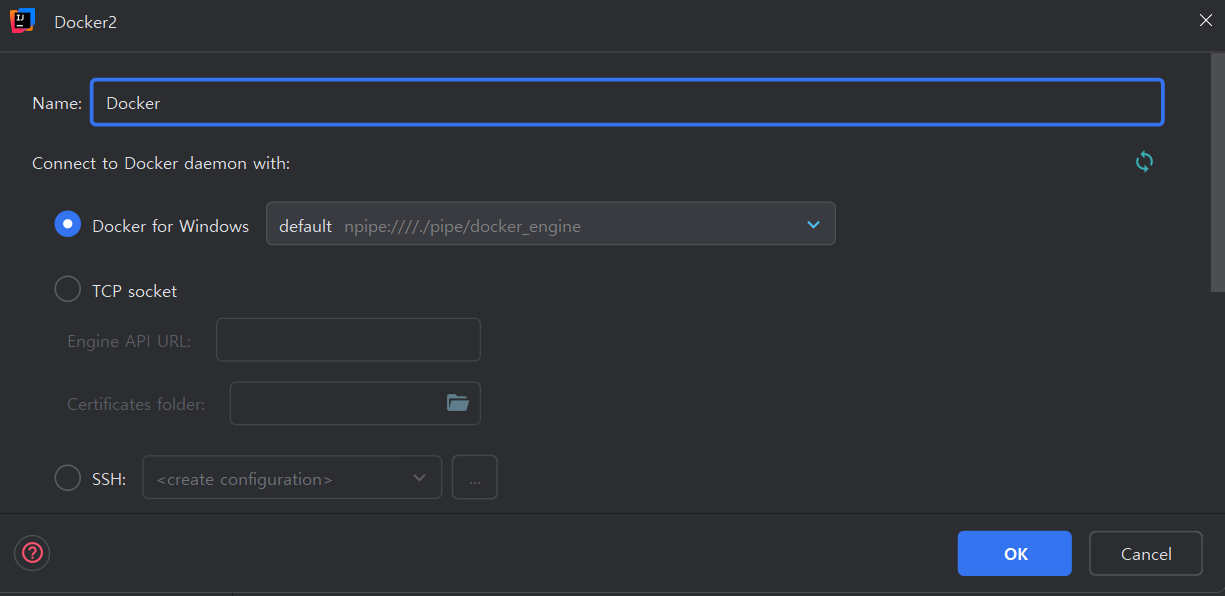Screen dimensions: 1225x596
Task: Close the Docker2 dialog with X
Action: pos(1205,19)
